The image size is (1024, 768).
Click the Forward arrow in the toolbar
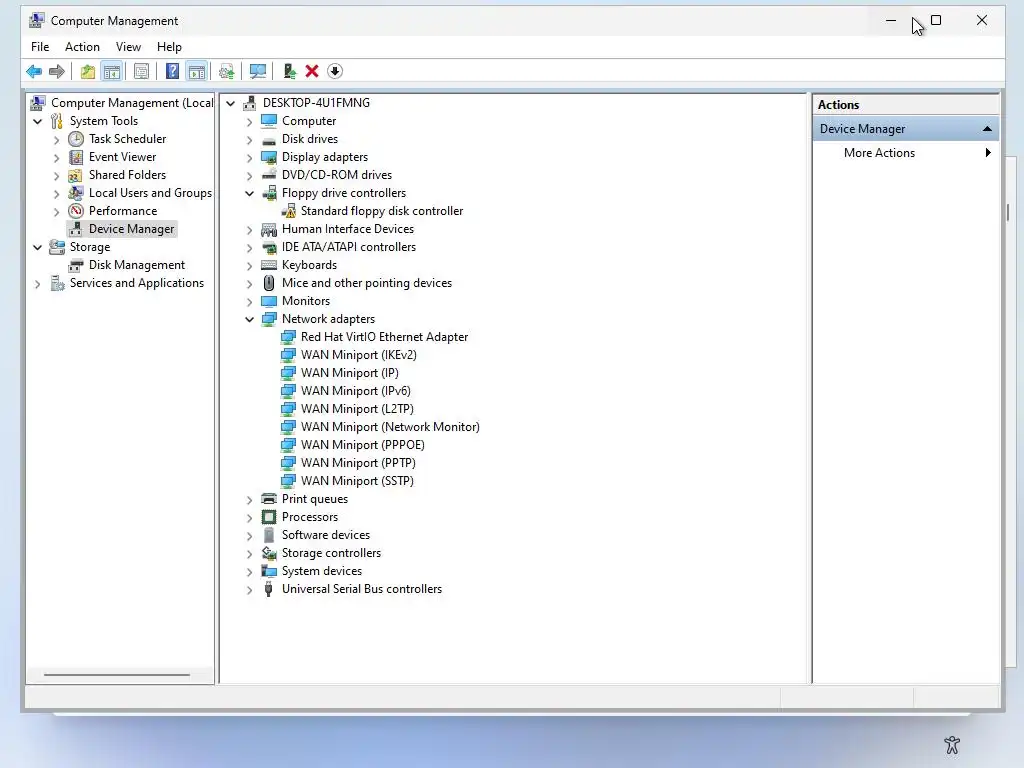coord(57,71)
